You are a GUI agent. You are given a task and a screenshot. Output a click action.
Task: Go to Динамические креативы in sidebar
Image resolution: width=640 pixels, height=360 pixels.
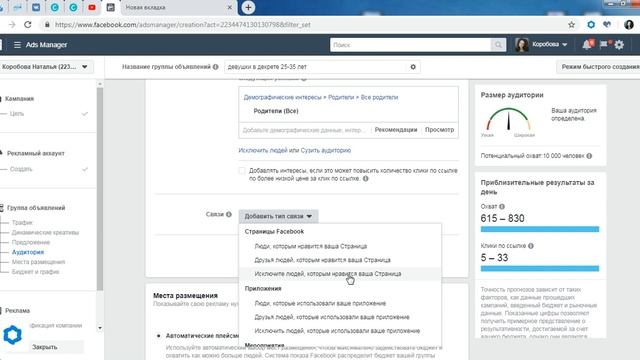click(x=45, y=233)
